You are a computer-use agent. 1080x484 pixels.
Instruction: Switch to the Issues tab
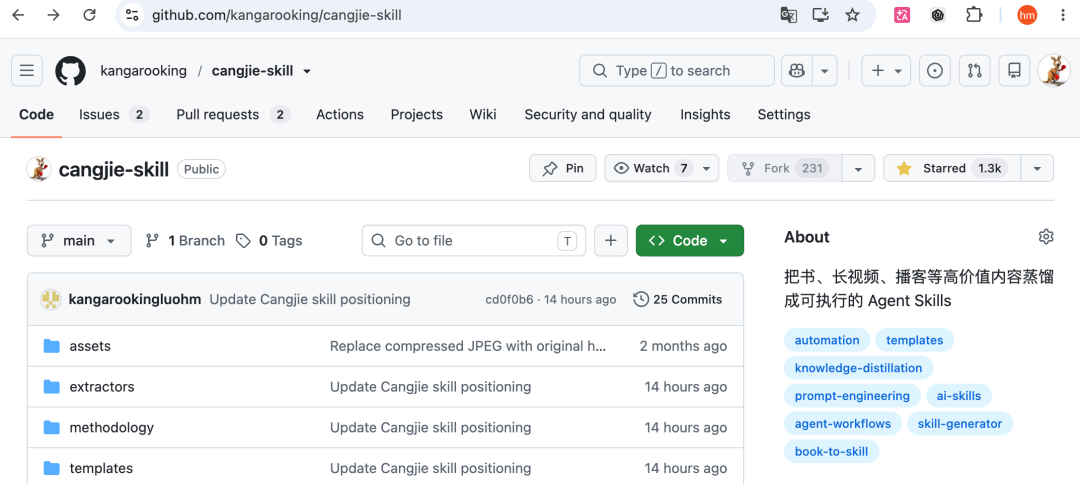pos(114,115)
